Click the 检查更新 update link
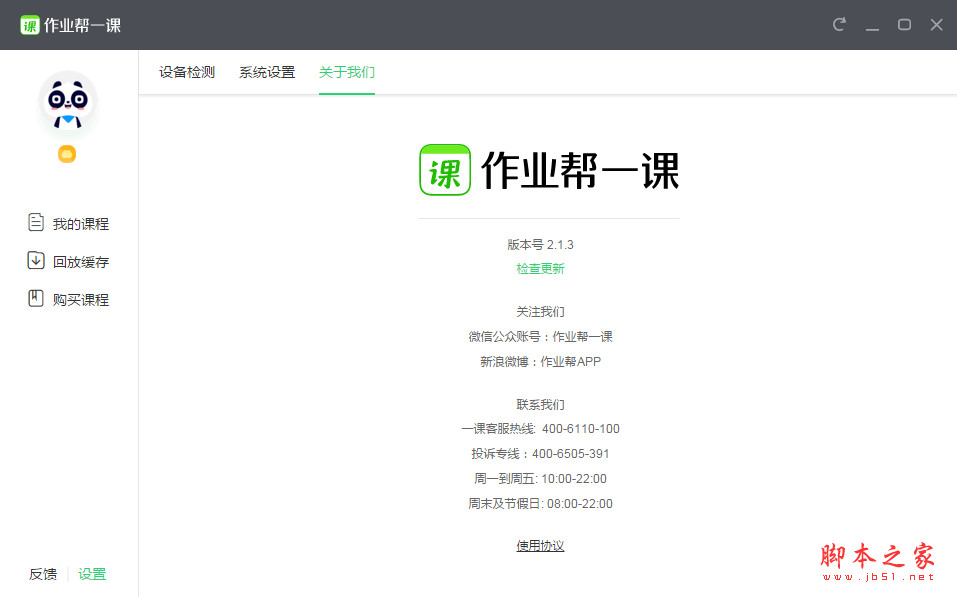The width and height of the screenshot is (957, 597). [540, 268]
